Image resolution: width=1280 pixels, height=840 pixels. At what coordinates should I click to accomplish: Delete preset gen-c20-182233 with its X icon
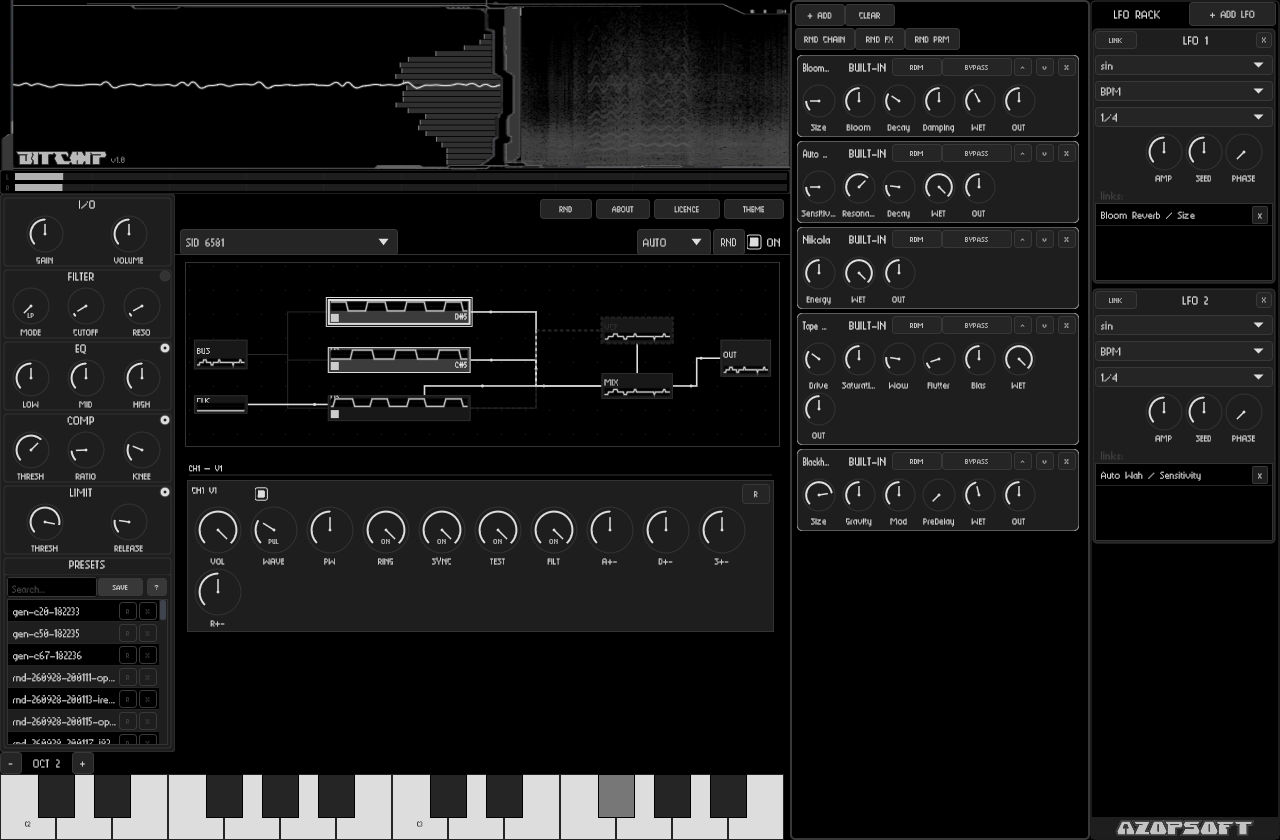[x=148, y=611]
